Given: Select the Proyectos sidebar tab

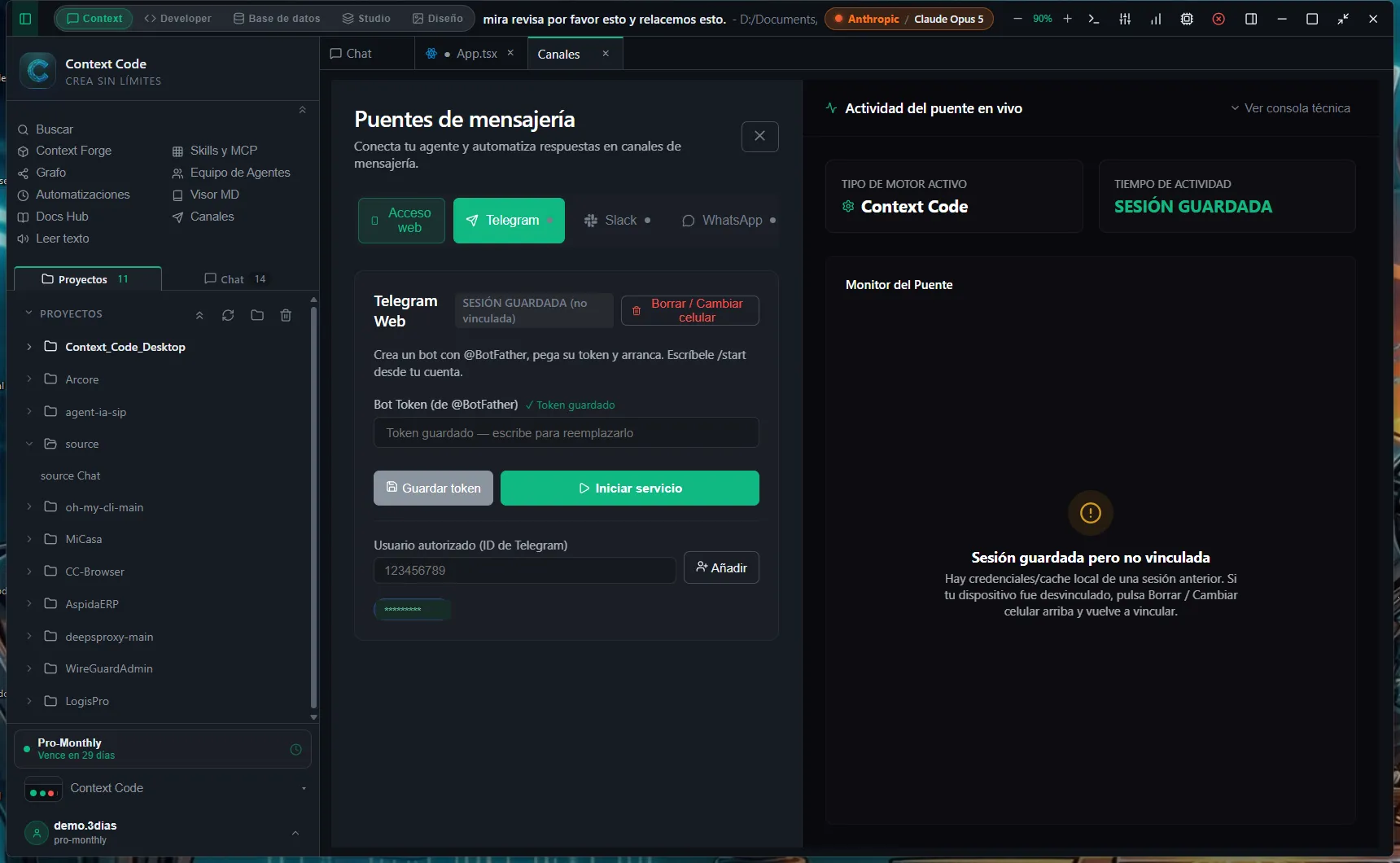Looking at the screenshot, I should (x=88, y=279).
